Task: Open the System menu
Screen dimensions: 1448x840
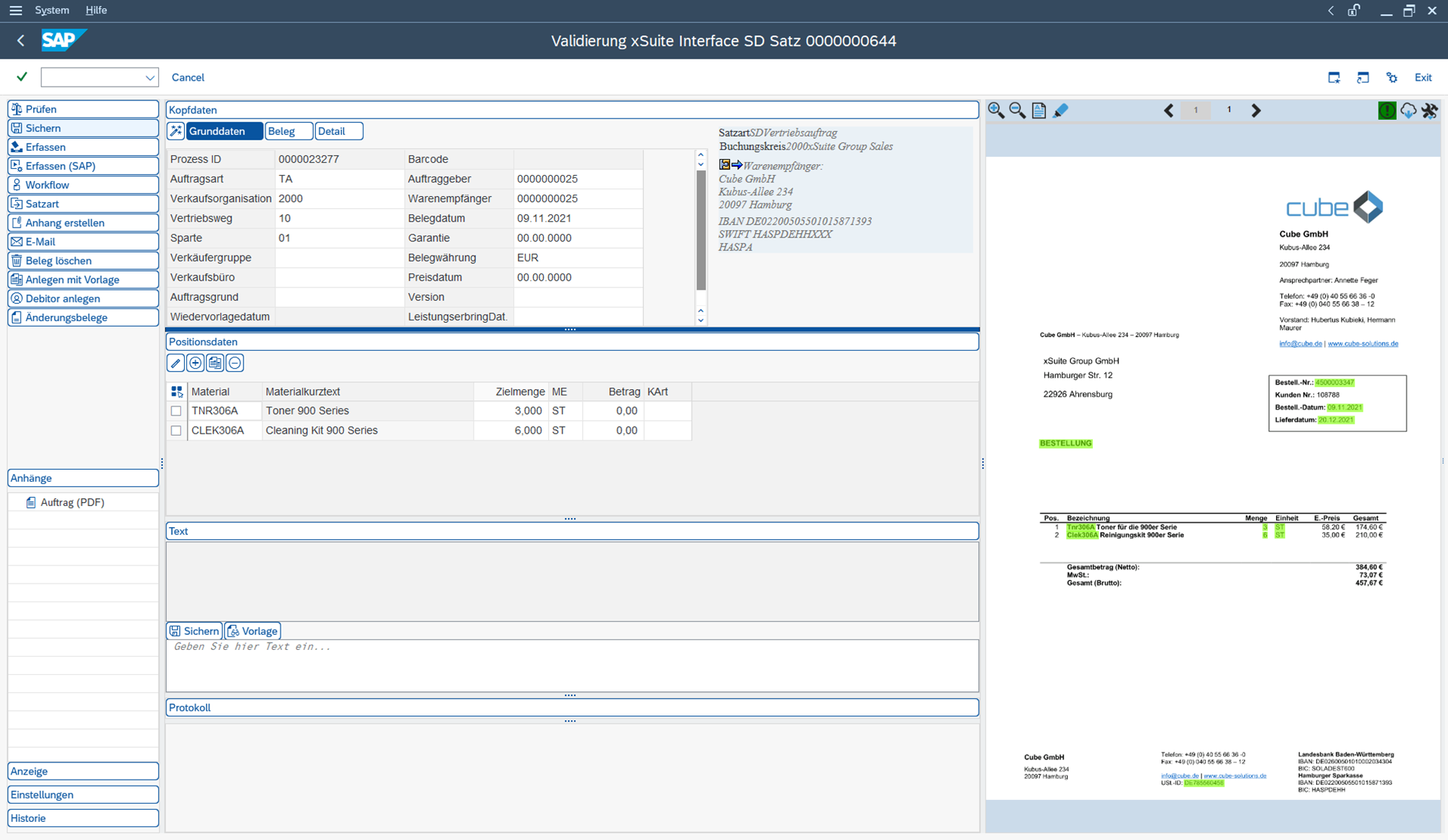Action: tap(52, 10)
